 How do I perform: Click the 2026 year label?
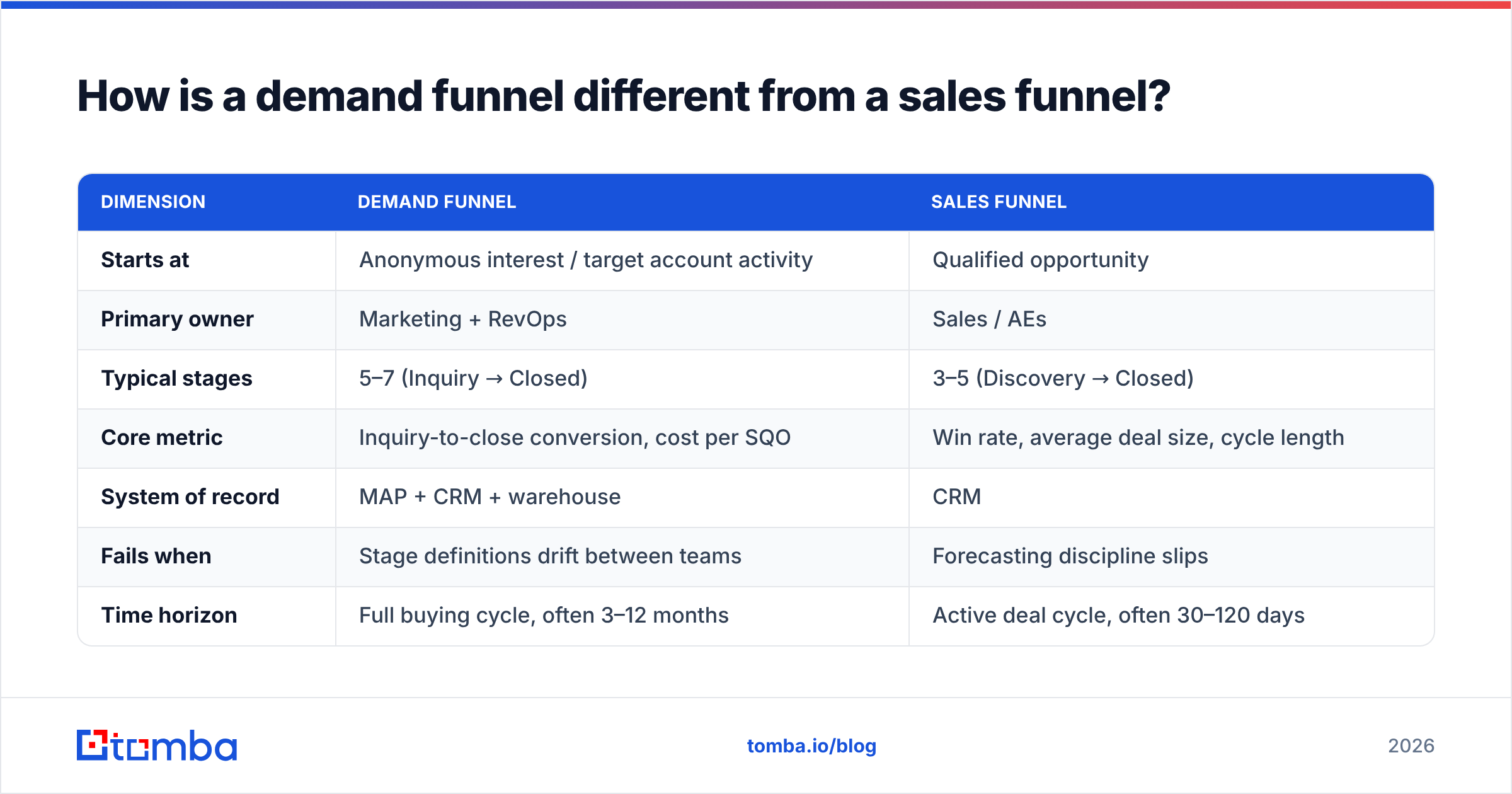coord(1411,746)
